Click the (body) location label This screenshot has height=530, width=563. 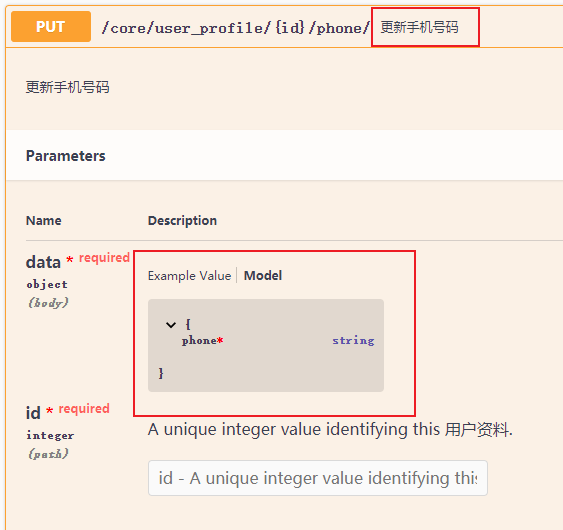(x=48, y=303)
